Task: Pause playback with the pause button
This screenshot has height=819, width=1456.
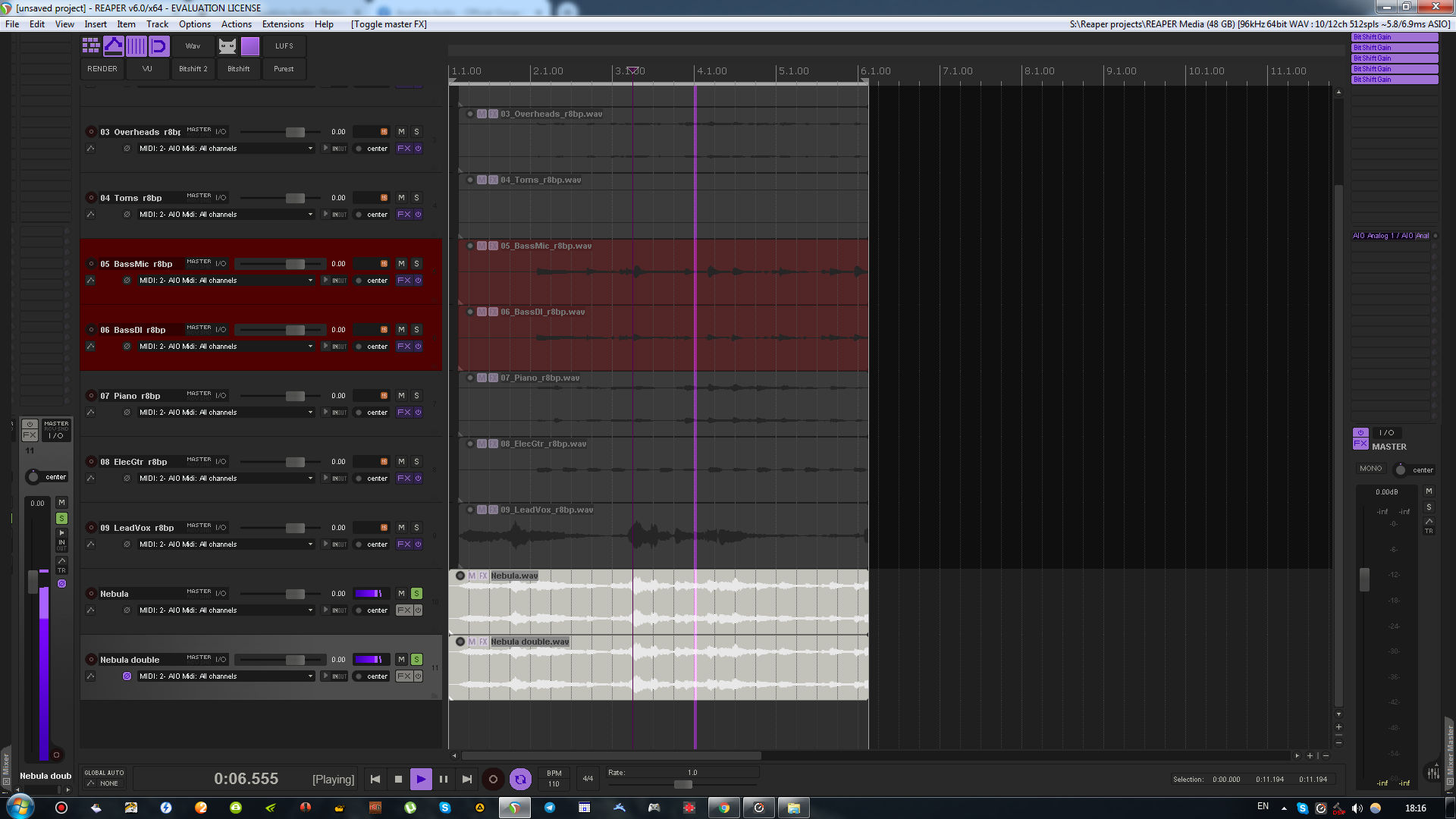Action: tap(444, 779)
